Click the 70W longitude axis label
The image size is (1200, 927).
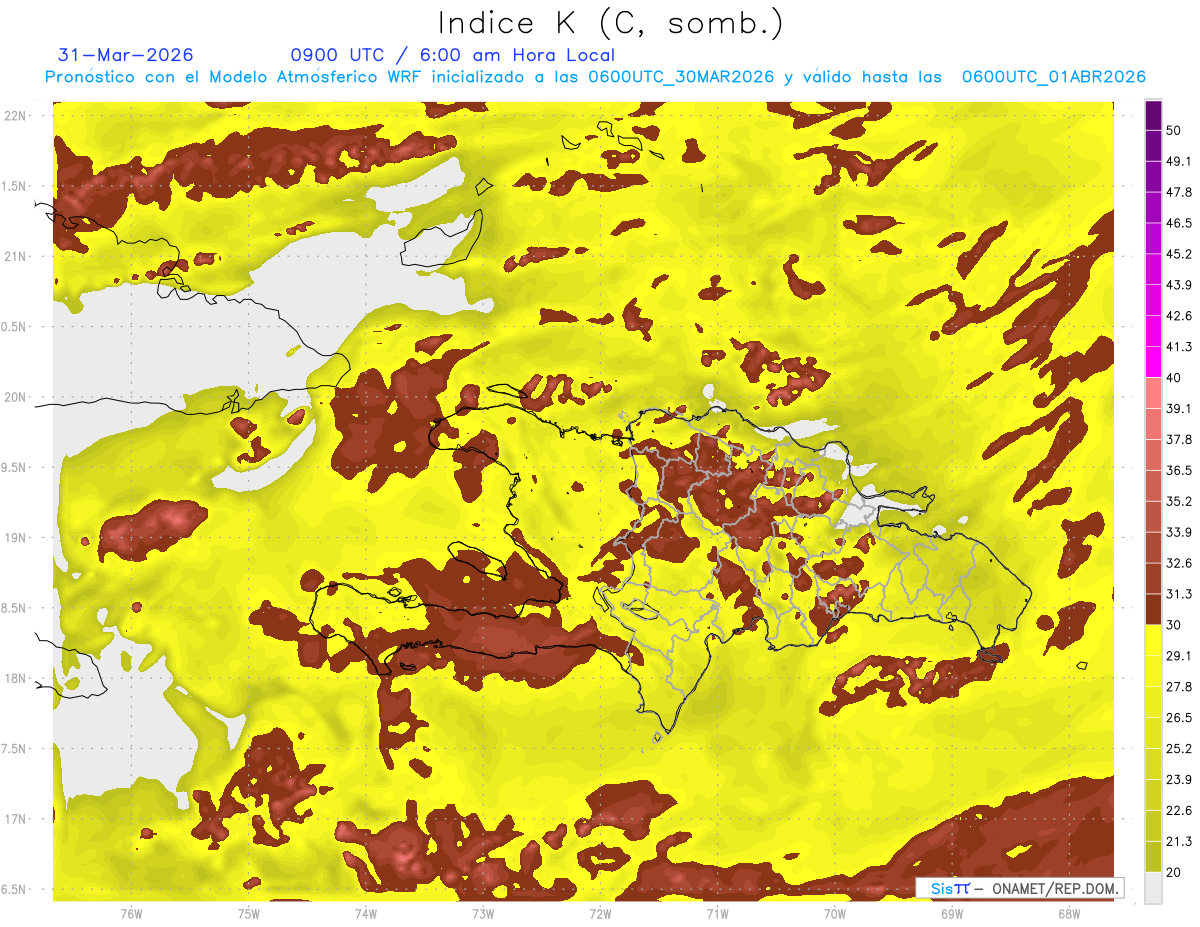(x=834, y=913)
